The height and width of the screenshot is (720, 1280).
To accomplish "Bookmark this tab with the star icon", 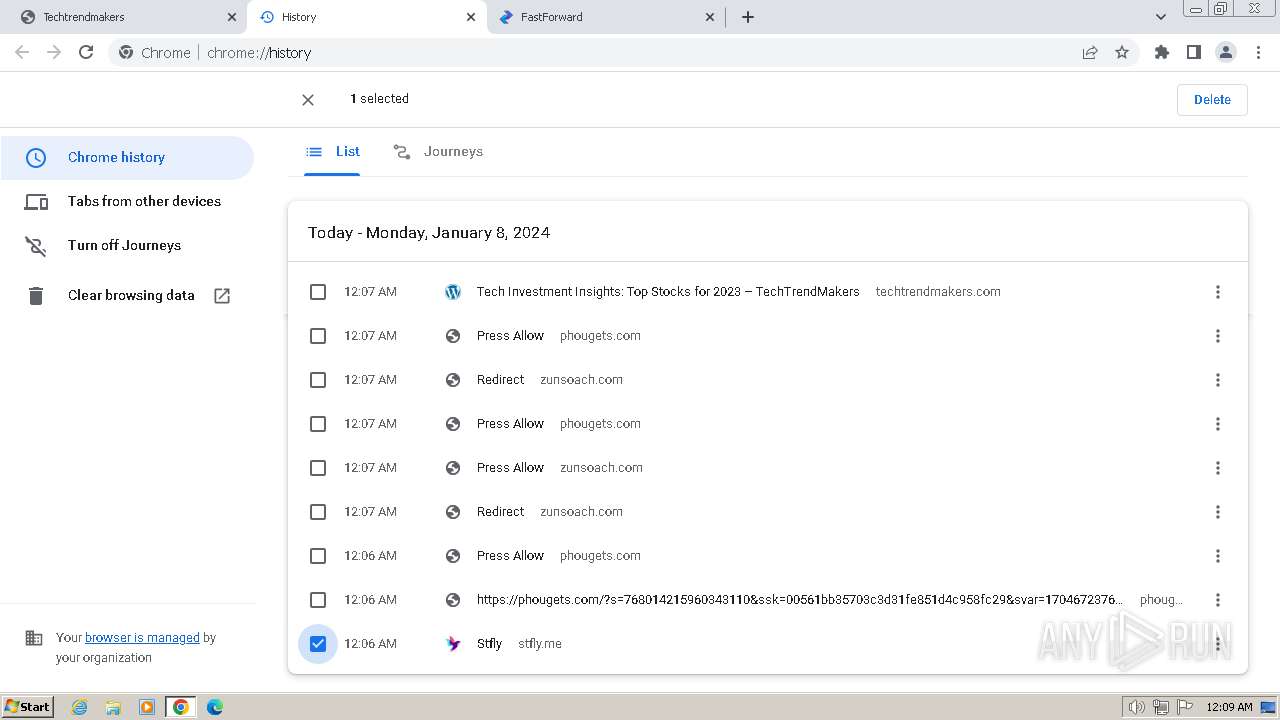I will (1122, 52).
